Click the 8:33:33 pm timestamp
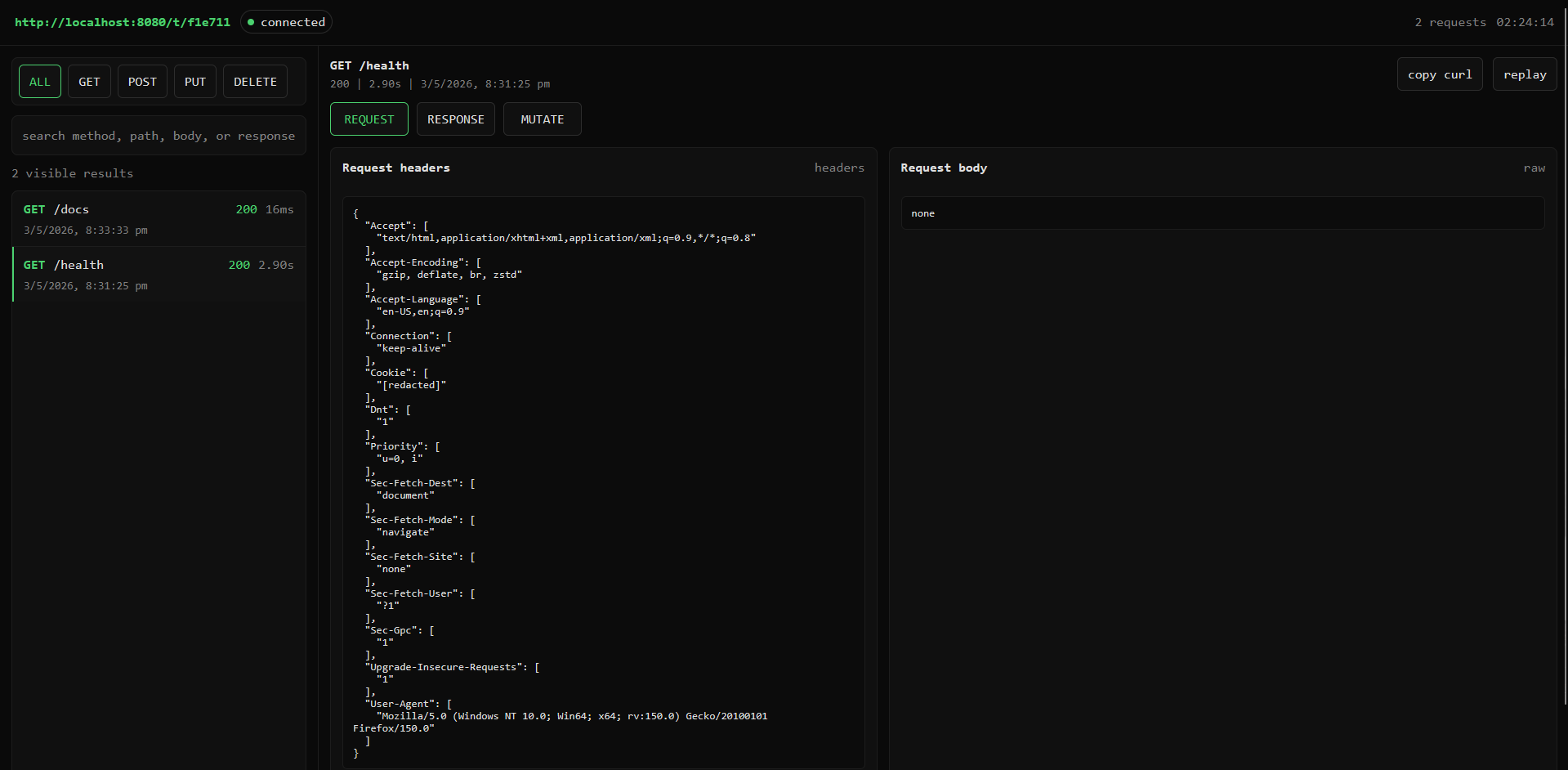The image size is (1568, 770). click(x=86, y=231)
